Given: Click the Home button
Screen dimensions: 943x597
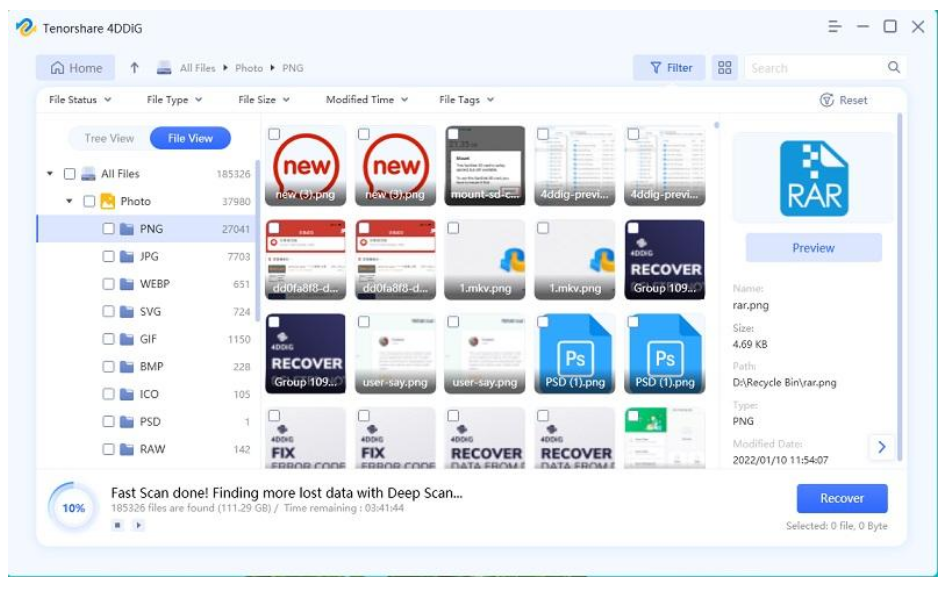Looking at the screenshot, I should 76,68.
